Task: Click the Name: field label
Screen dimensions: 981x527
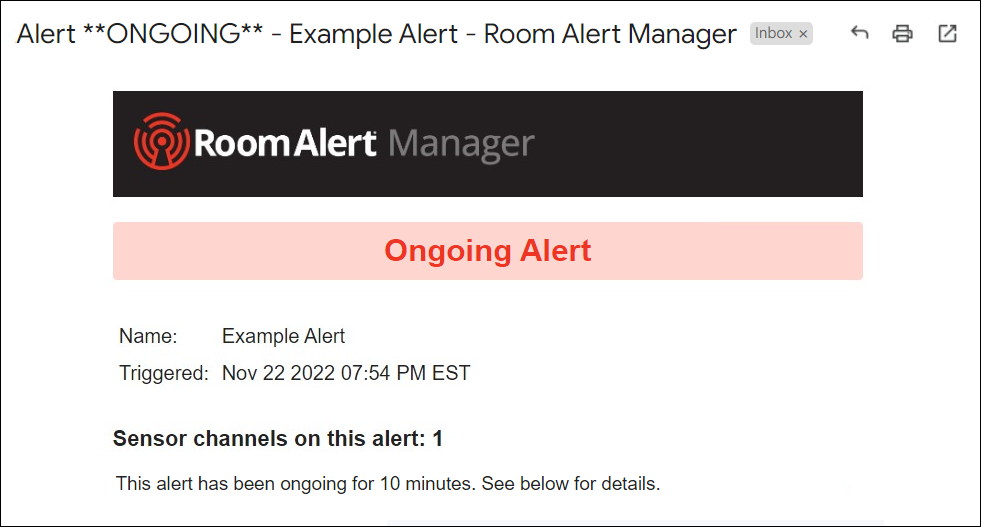Action: click(x=148, y=336)
